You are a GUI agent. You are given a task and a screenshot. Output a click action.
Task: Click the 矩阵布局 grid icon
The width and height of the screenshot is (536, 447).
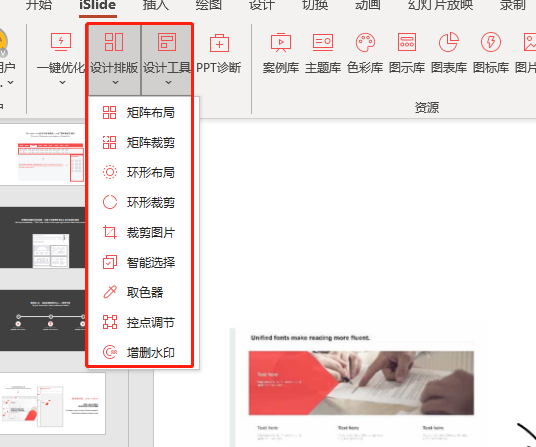(x=110, y=112)
